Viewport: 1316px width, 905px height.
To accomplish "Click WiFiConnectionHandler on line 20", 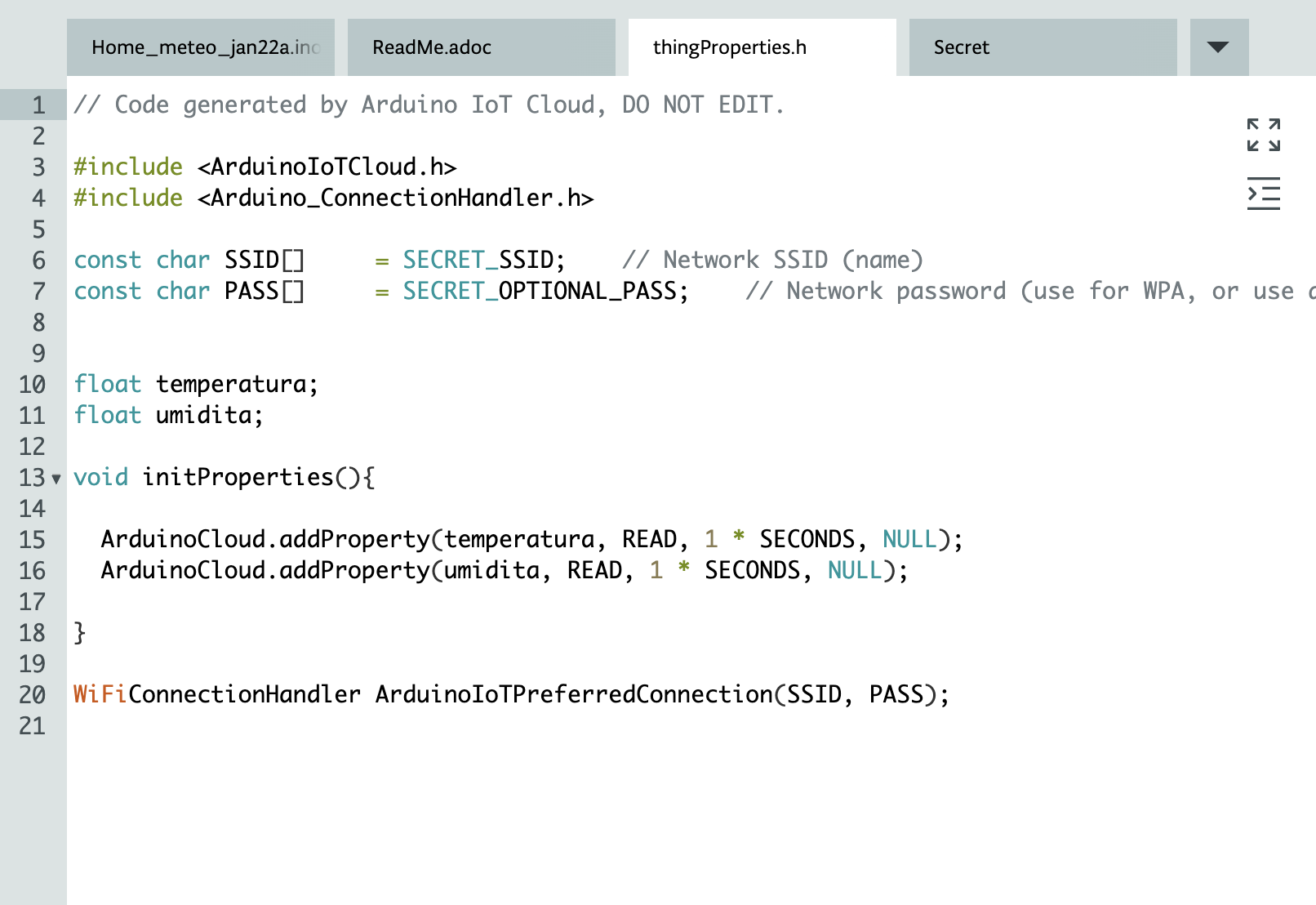I will tap(217, 694).
